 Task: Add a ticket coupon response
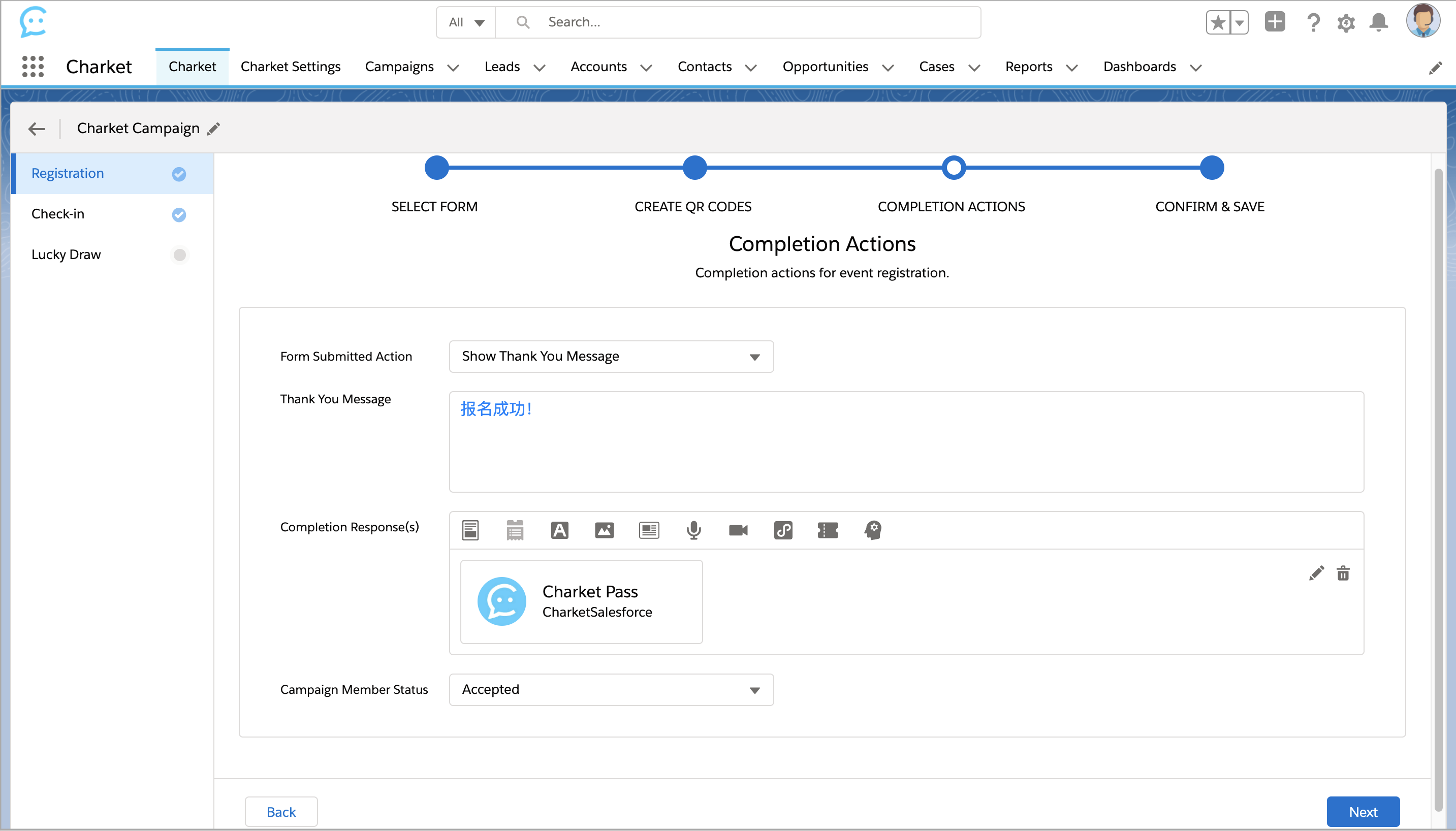828,530
